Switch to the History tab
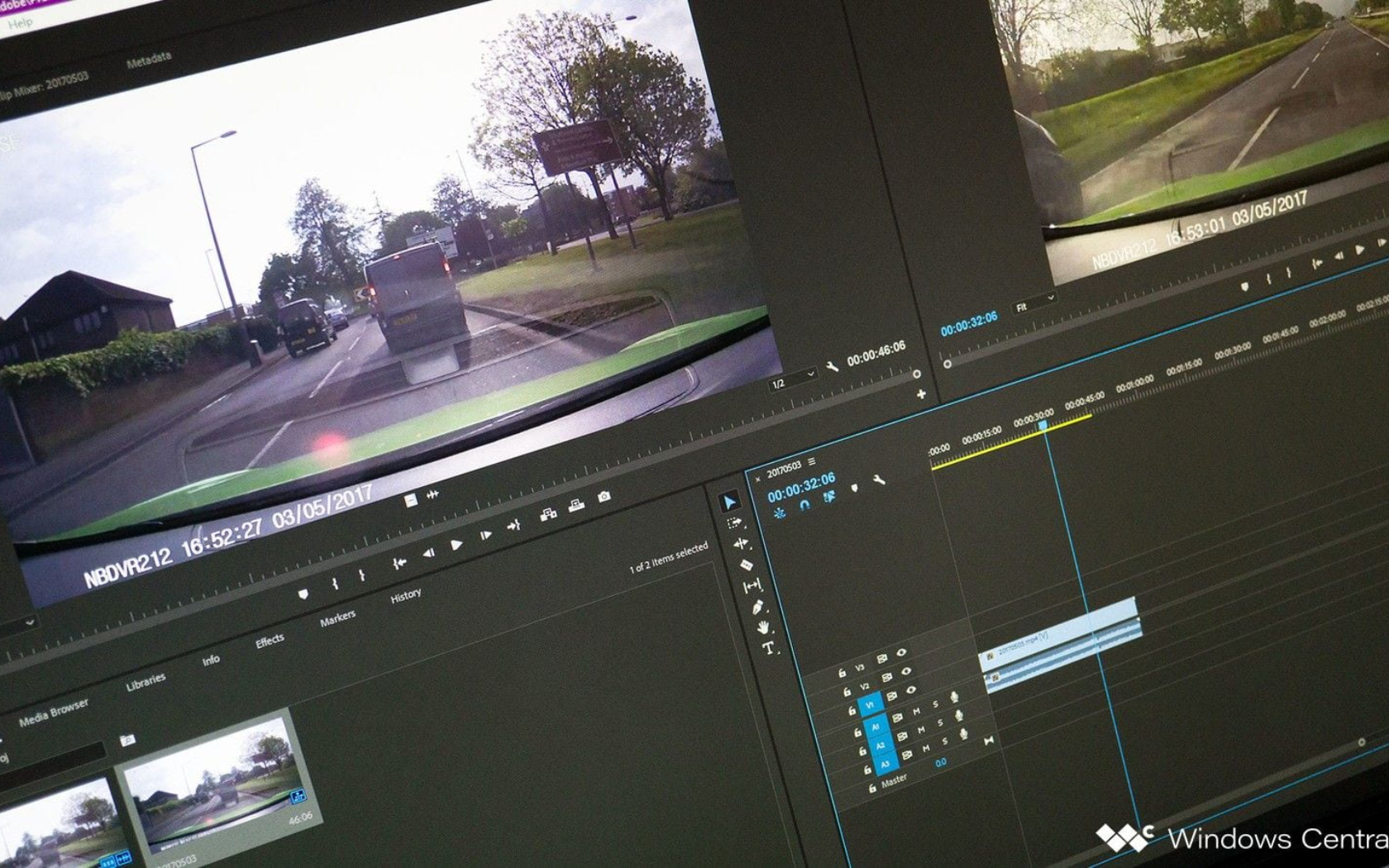Screen dimensions: 1389x868 click(406, 595)
